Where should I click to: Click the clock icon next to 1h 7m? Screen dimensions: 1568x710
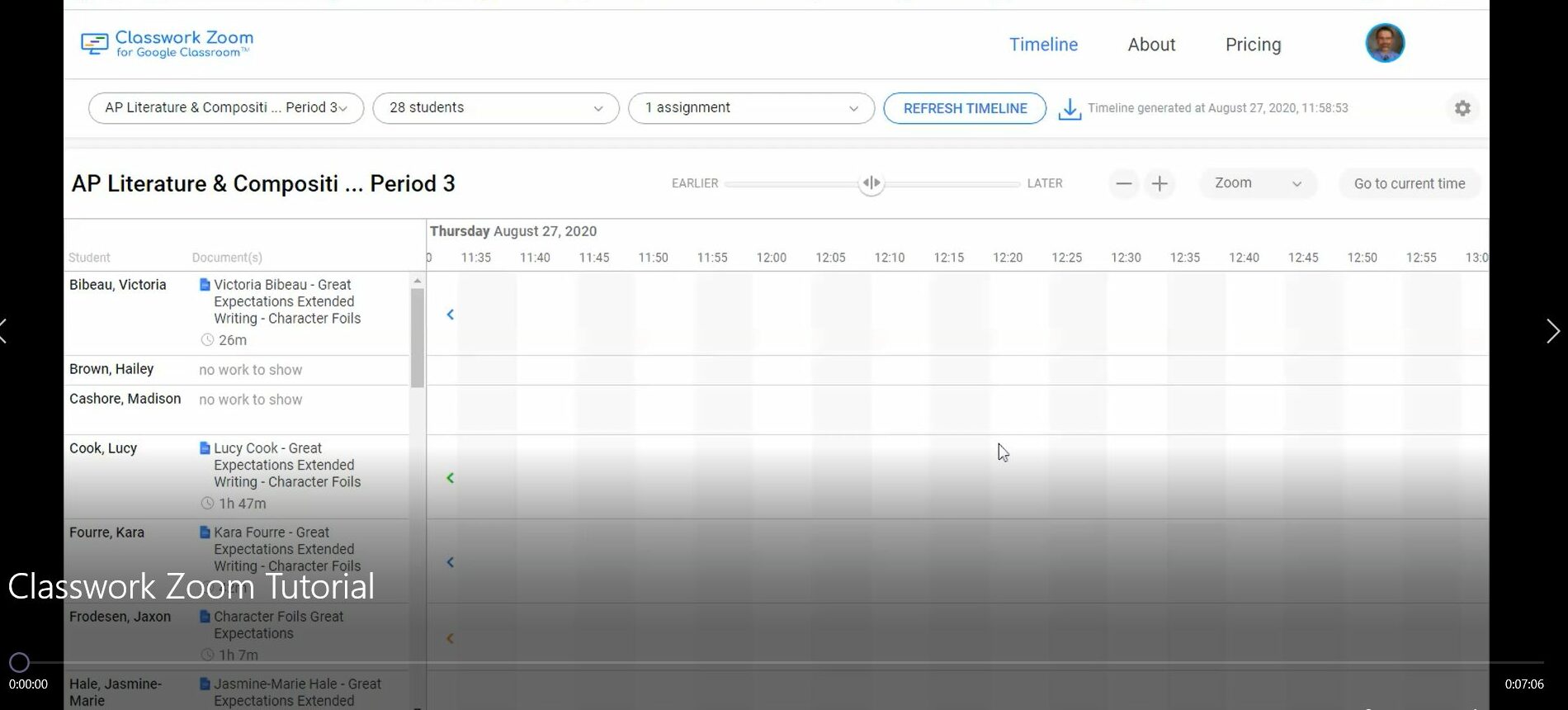coord(207,656)
